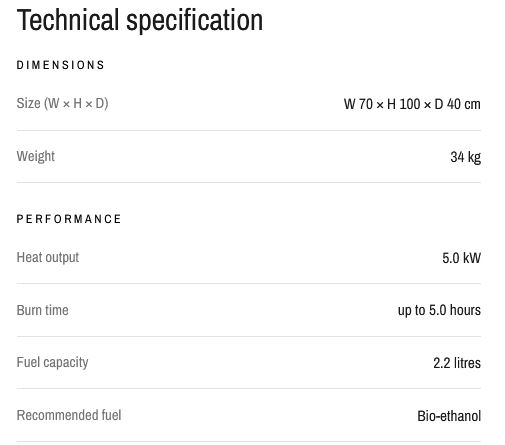Click the Recommended fuel label

pos(69,415)
